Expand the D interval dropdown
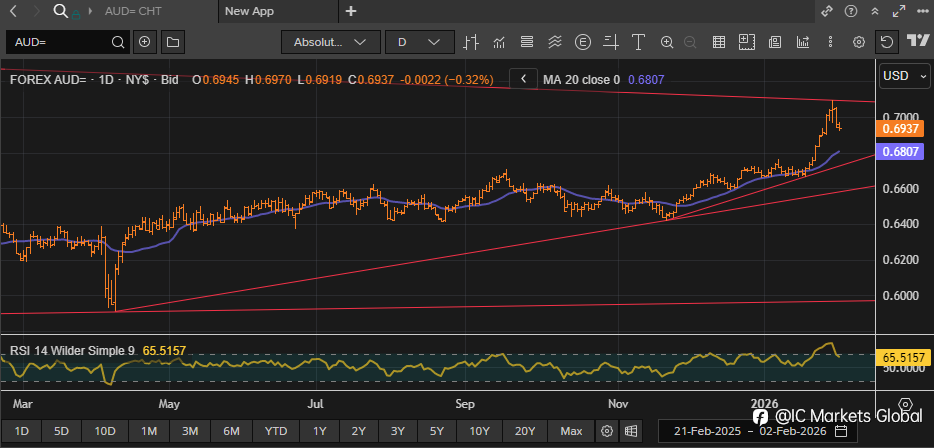The height and width of the screenshot is (448, 934). 419,43
